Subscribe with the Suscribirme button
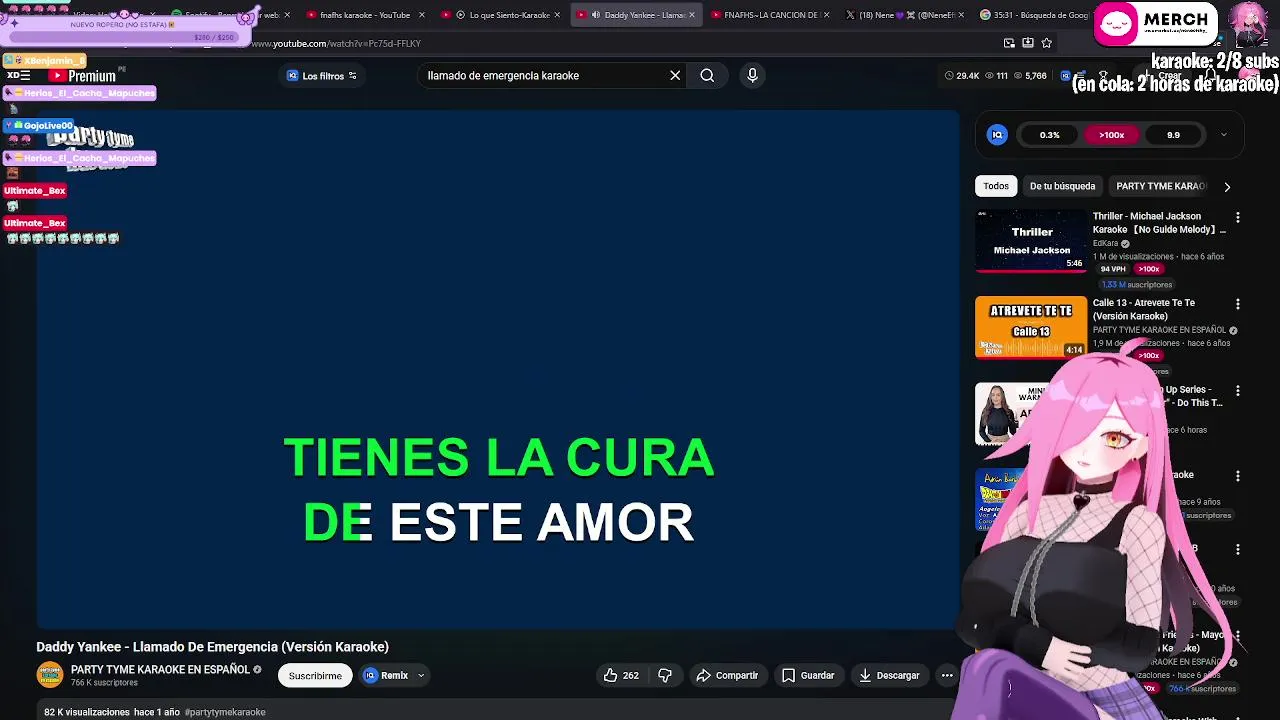 click(x=315, y=675)
